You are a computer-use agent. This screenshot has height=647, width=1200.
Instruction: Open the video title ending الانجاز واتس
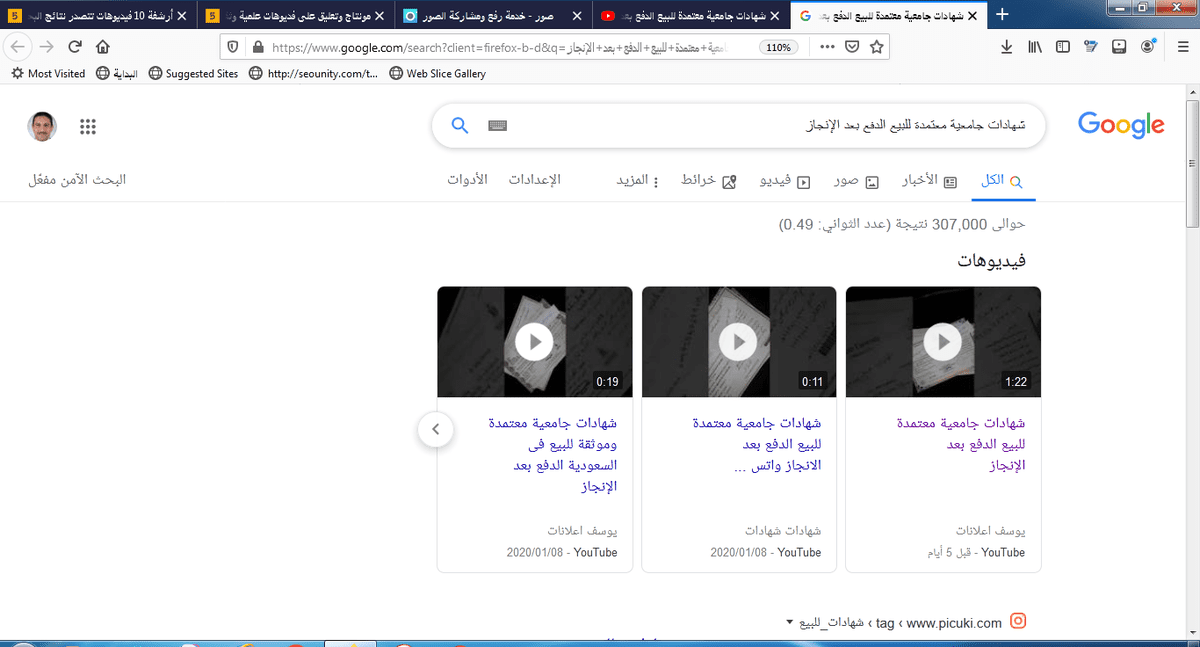click(756, 444)
